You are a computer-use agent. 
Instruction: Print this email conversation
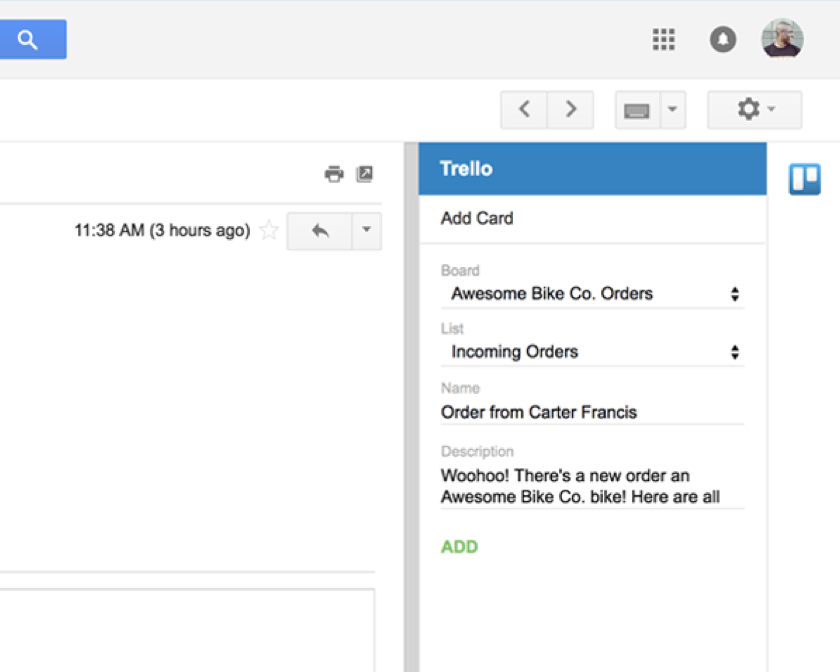(334, 174)
